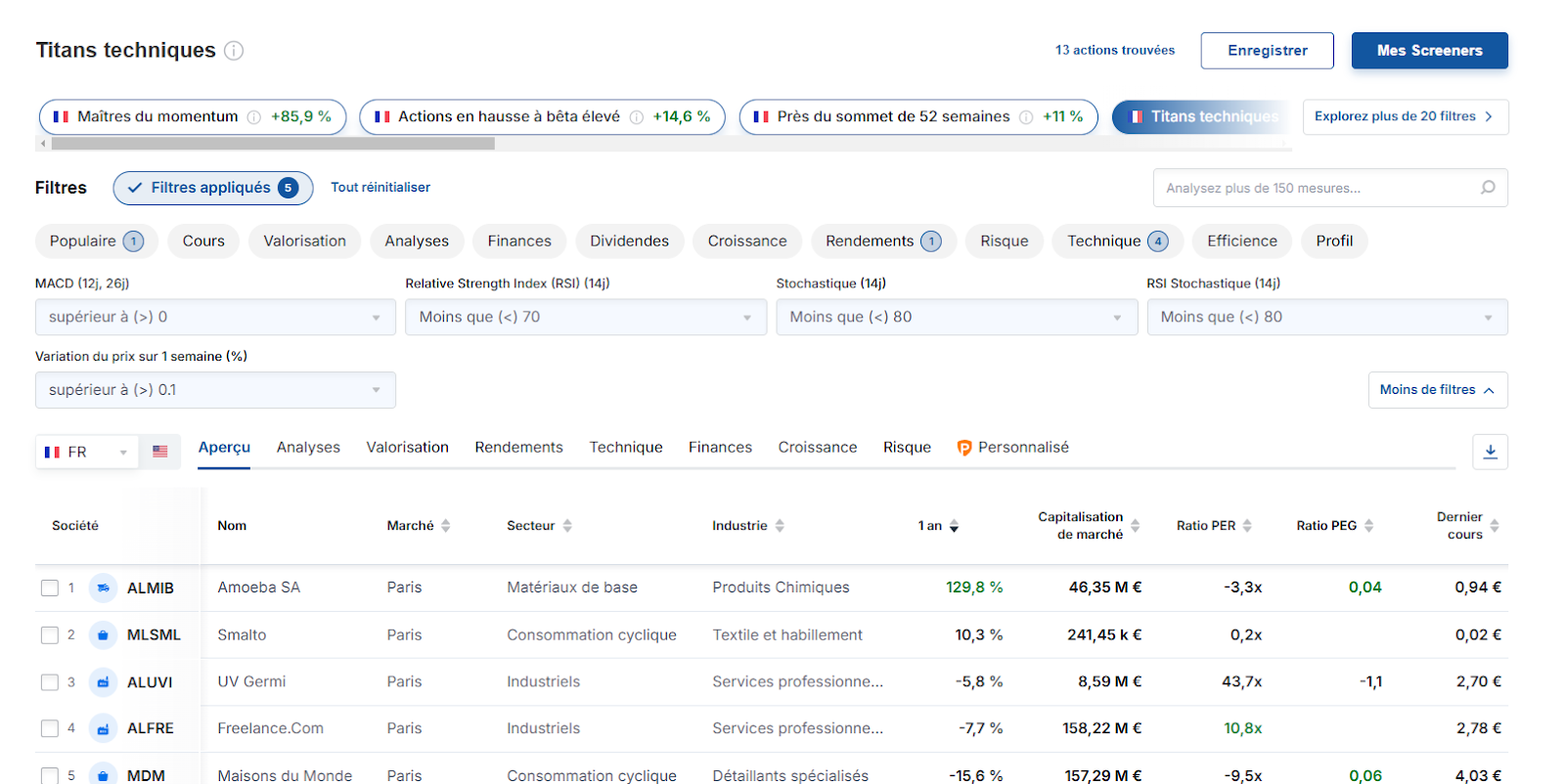Tick the checkbox for ALFRE row
This screenshot has width=1565, height=784.
click(50, 728)
